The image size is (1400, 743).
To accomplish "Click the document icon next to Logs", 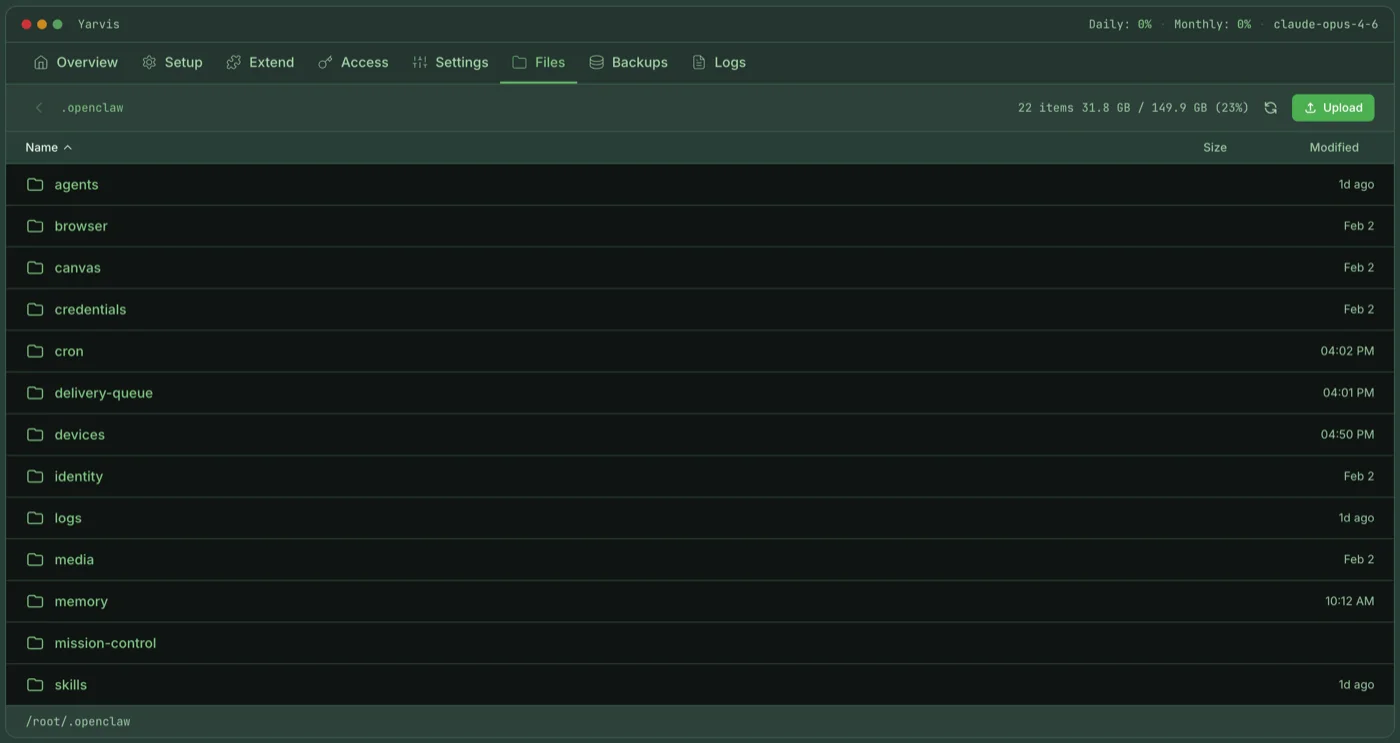I will [x=698, y=62].
